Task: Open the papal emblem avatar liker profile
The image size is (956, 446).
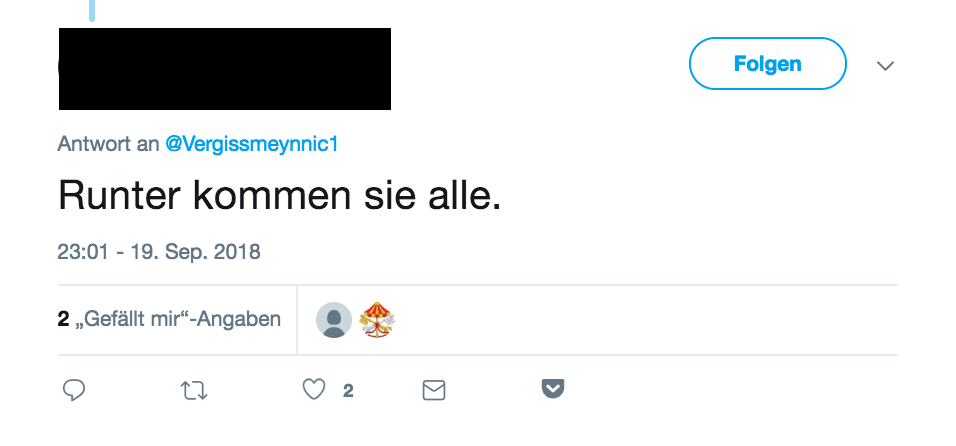Action: [x=377, y=320]
